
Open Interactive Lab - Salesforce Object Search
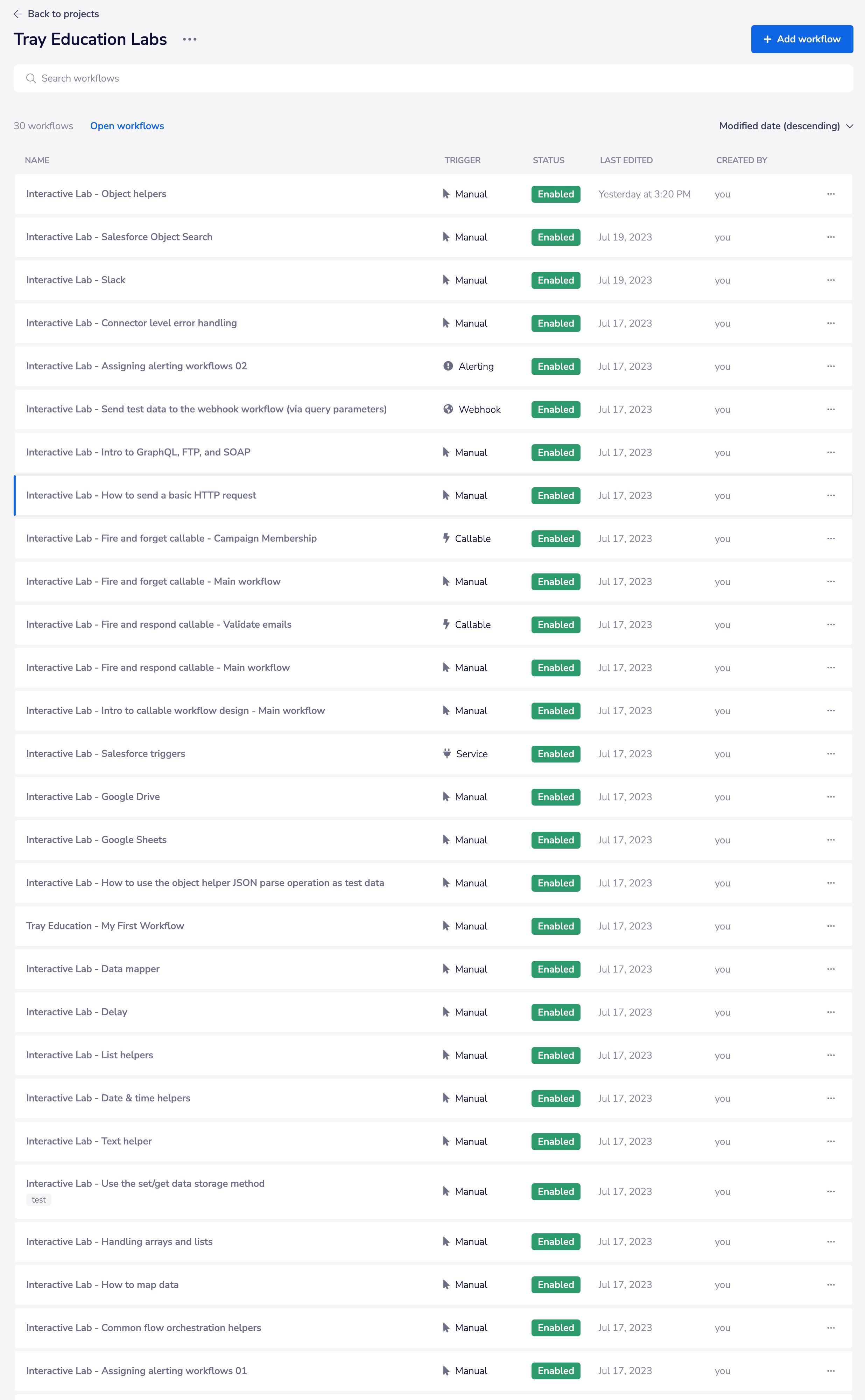point(119,237)
